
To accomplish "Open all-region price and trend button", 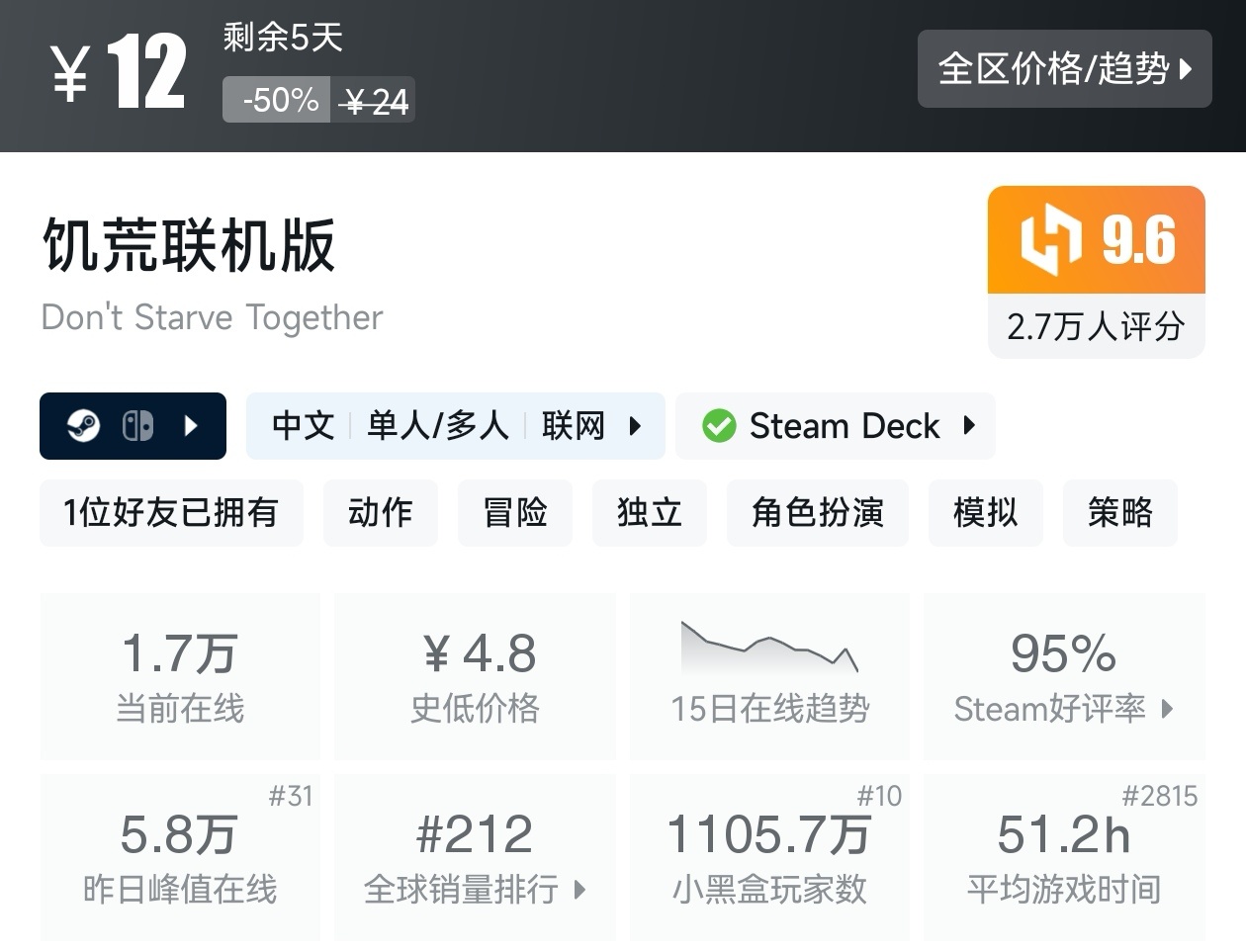I will pos(1064,68).
